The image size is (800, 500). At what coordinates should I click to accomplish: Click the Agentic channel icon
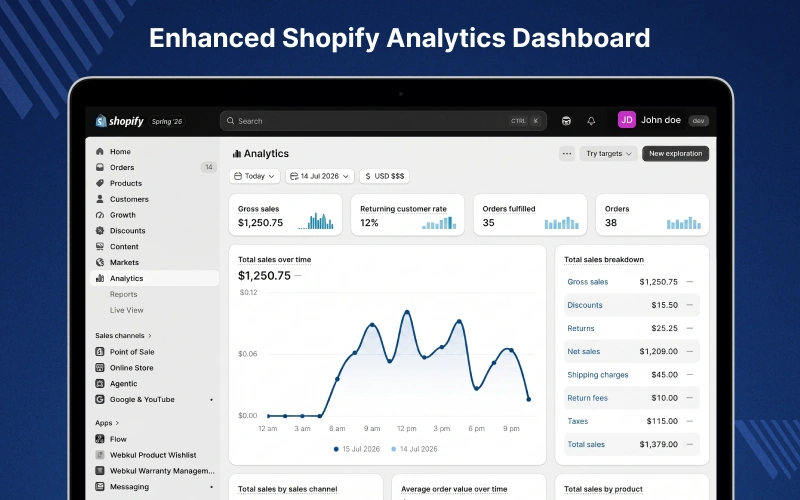coord(100,383)
